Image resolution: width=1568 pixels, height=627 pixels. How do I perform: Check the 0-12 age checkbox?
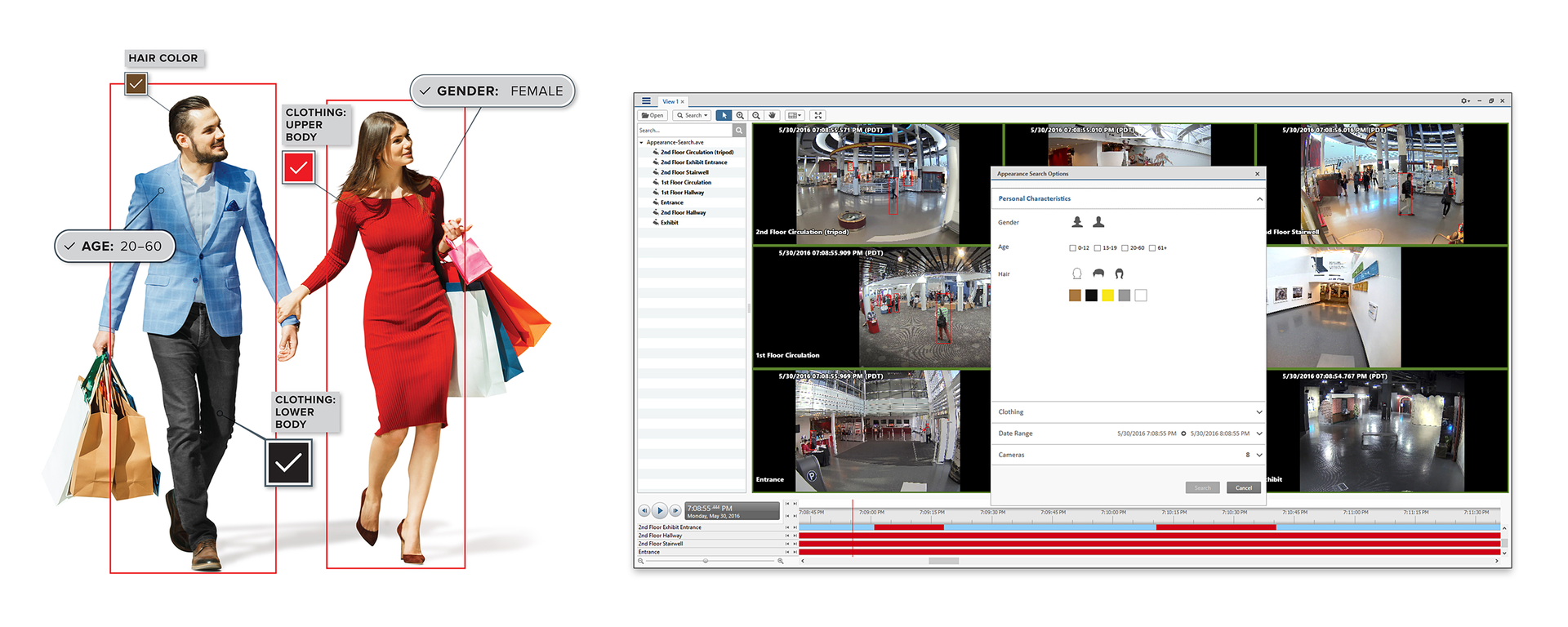1072,248
